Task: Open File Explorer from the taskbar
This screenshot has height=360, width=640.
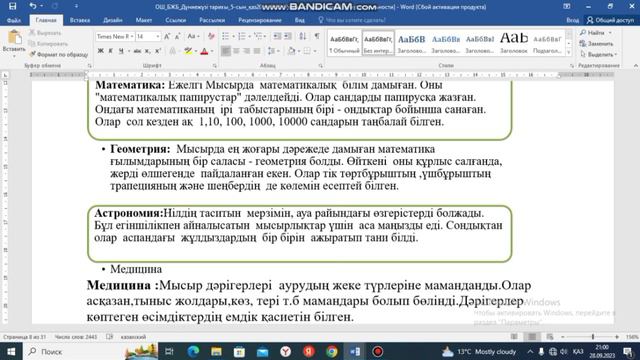Action: point(216,351)
